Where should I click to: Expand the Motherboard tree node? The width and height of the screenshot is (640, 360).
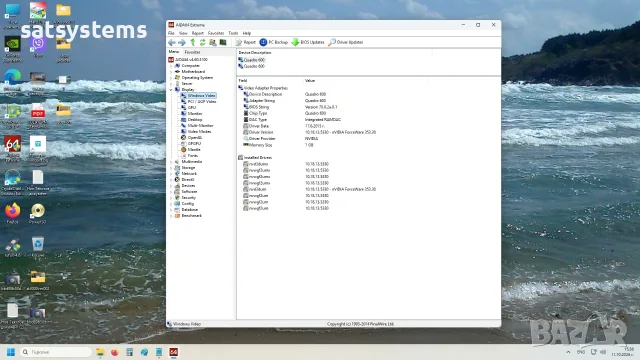171,72
